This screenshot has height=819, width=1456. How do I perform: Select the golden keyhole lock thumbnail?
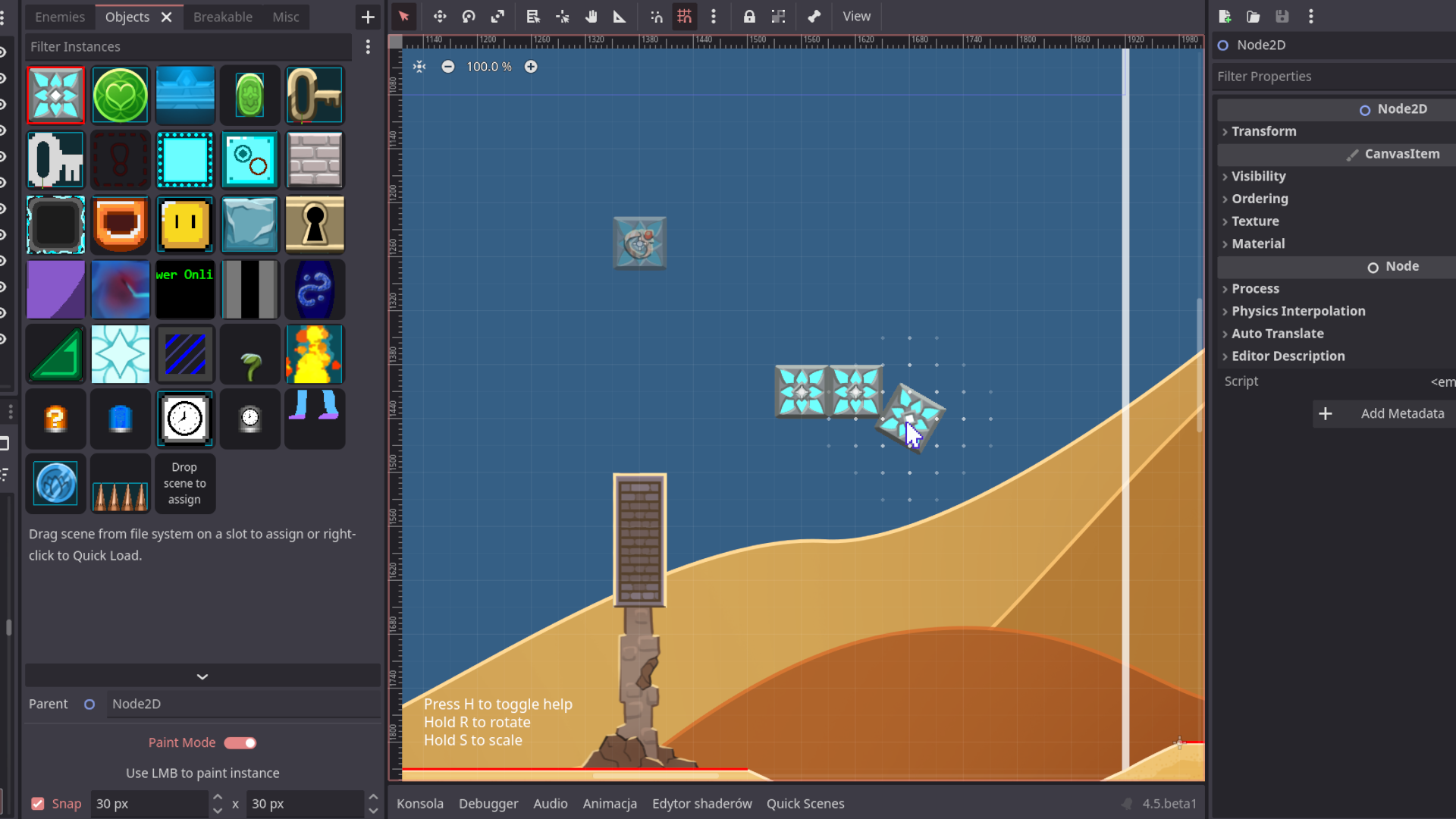(315, 225)
